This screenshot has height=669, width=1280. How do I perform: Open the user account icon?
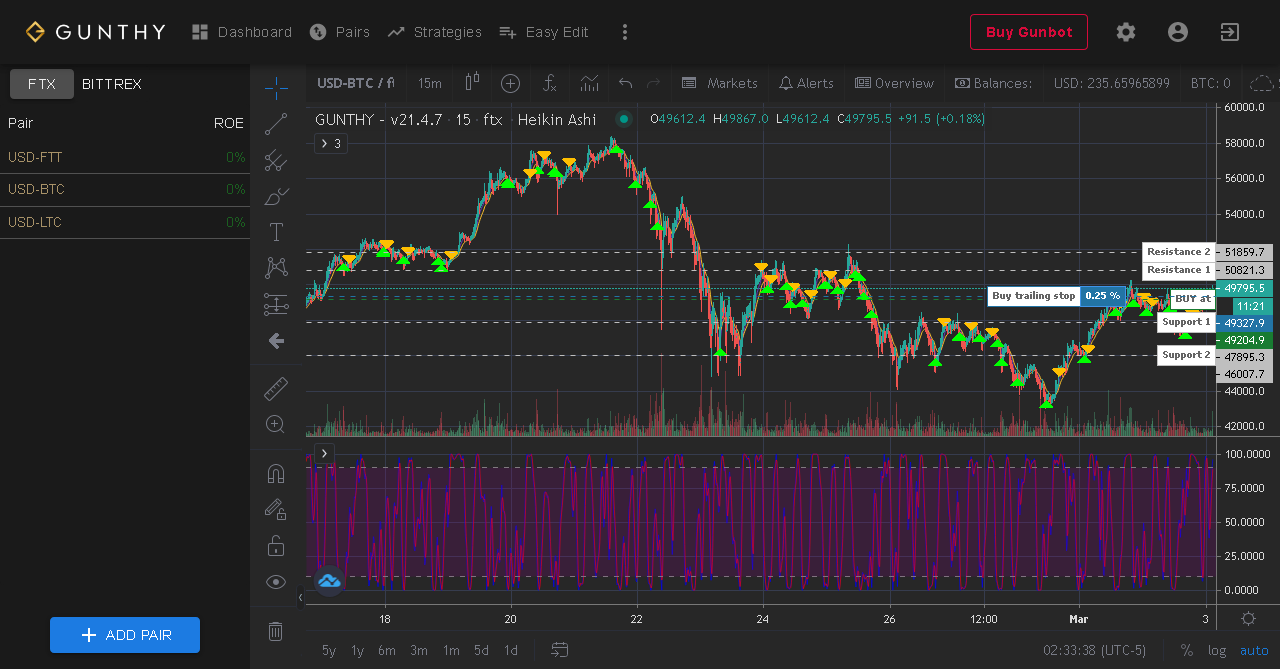pos(1178,32)
